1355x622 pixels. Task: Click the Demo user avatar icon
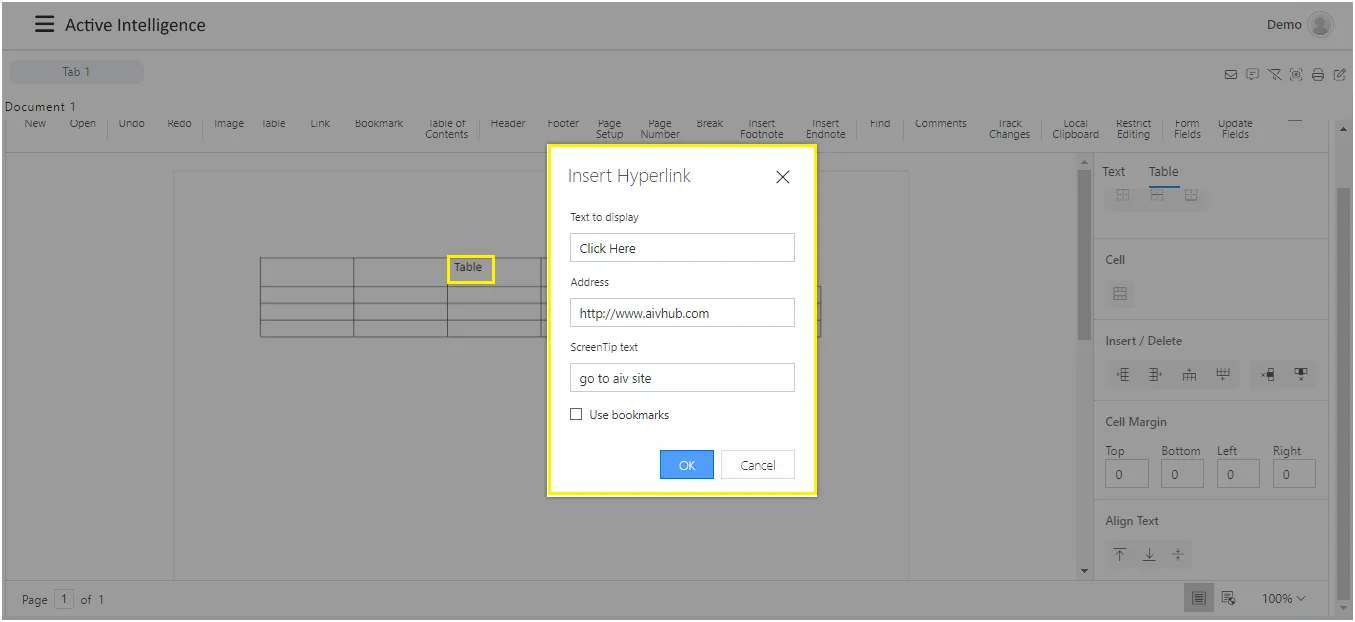point(1320,25)
